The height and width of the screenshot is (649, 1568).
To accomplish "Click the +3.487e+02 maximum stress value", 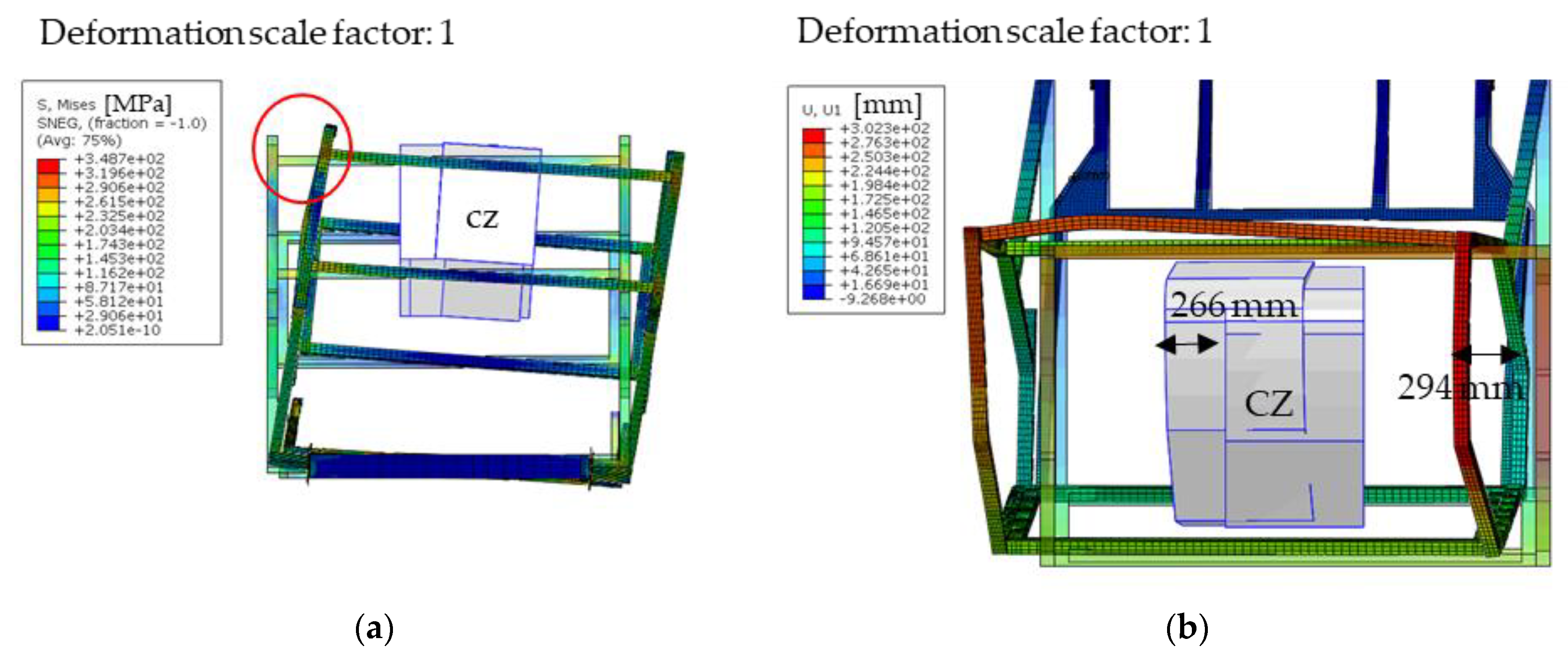I will tap(119, 159).
